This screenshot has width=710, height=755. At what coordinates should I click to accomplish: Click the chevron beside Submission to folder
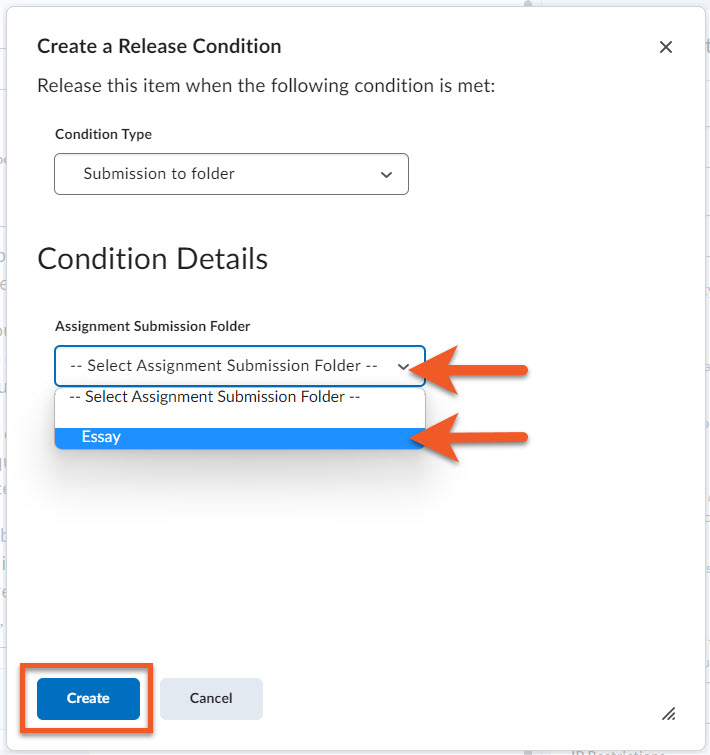[387, 174]
